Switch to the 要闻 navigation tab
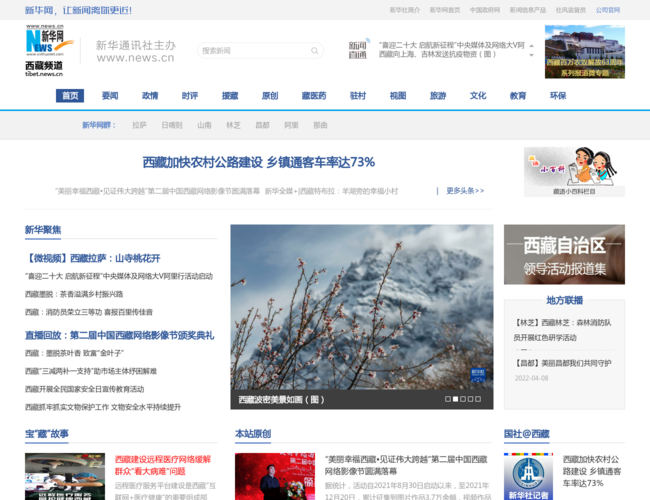Screen dimensions: 650x500 110,96
